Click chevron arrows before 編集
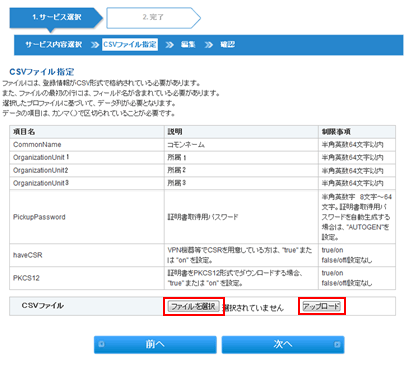The height and width of the screenshot is (375, 413). pos(170,45)
